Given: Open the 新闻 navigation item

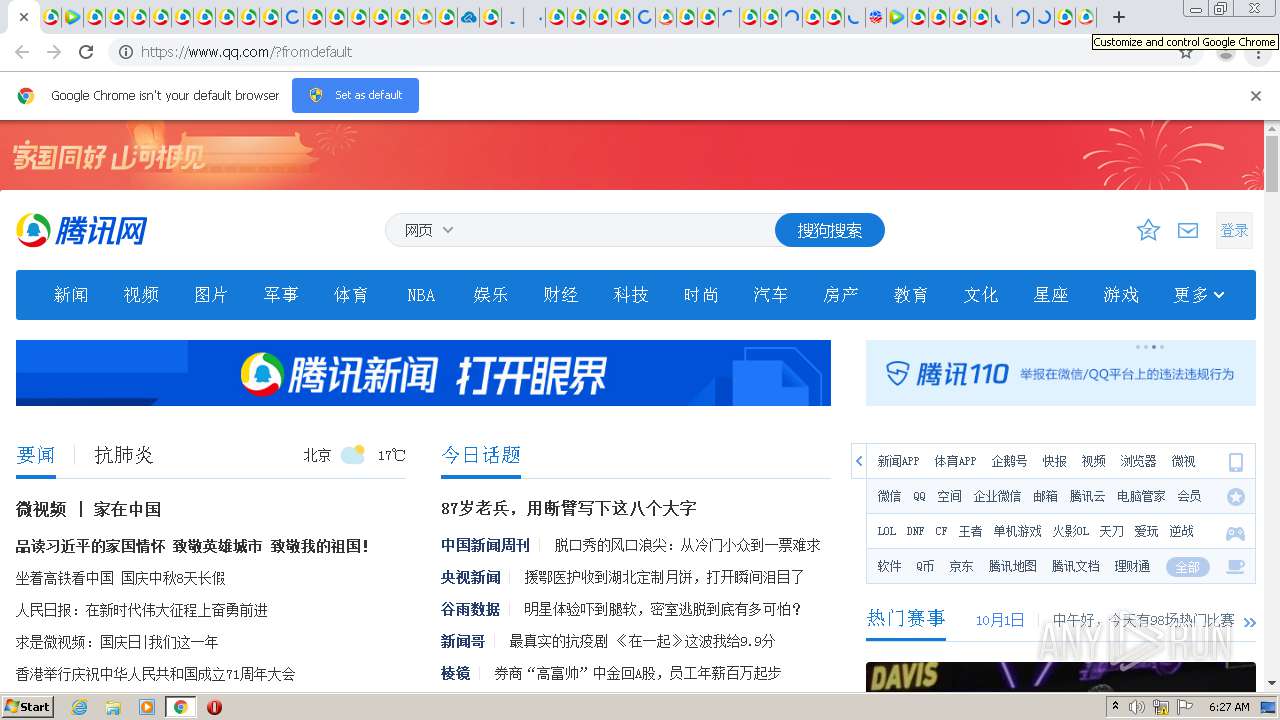Looking at the screenshot, I should click(71, 295).
